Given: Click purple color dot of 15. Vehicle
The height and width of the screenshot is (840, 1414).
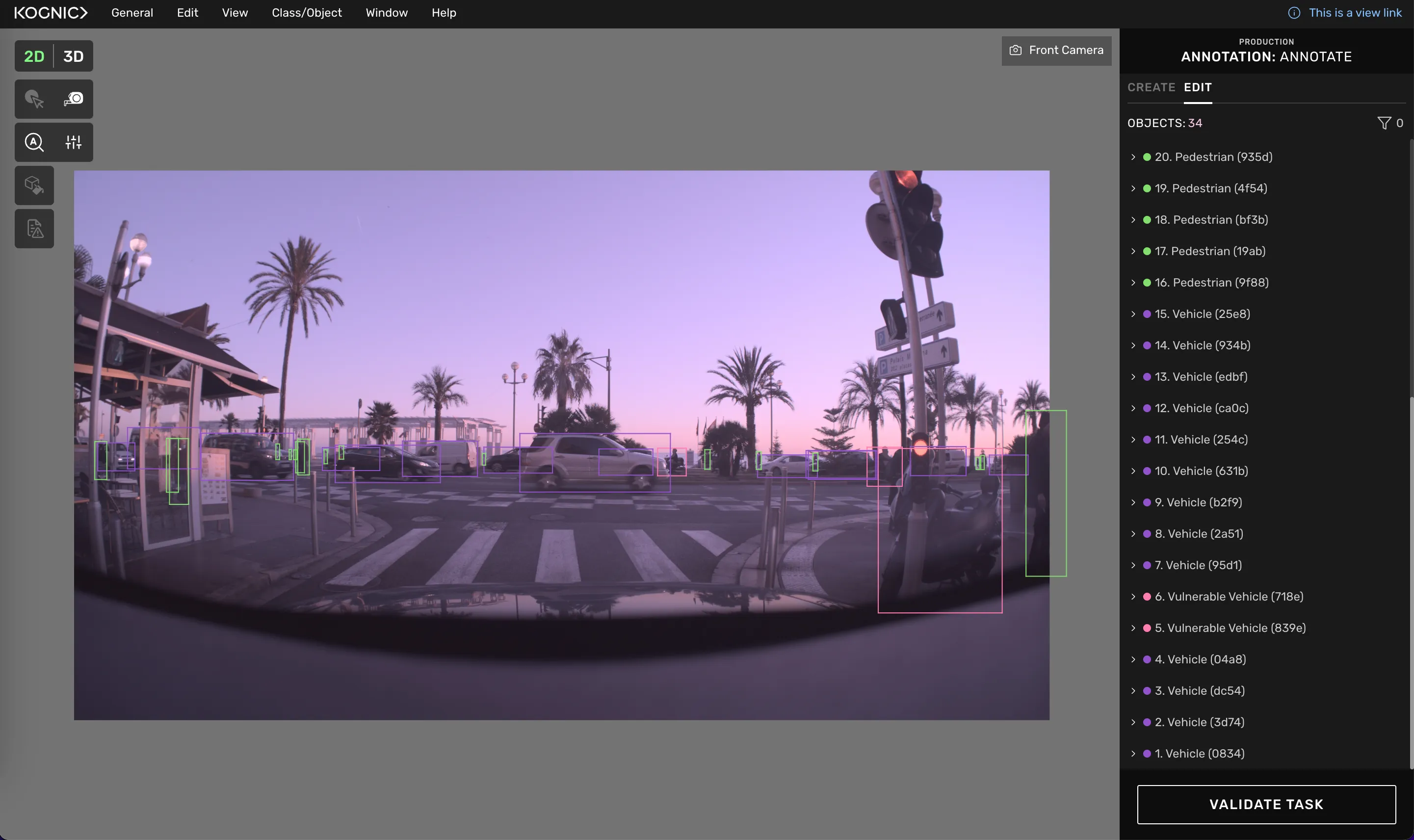Looking at the screenshot, I should (x=1147, y=314).
